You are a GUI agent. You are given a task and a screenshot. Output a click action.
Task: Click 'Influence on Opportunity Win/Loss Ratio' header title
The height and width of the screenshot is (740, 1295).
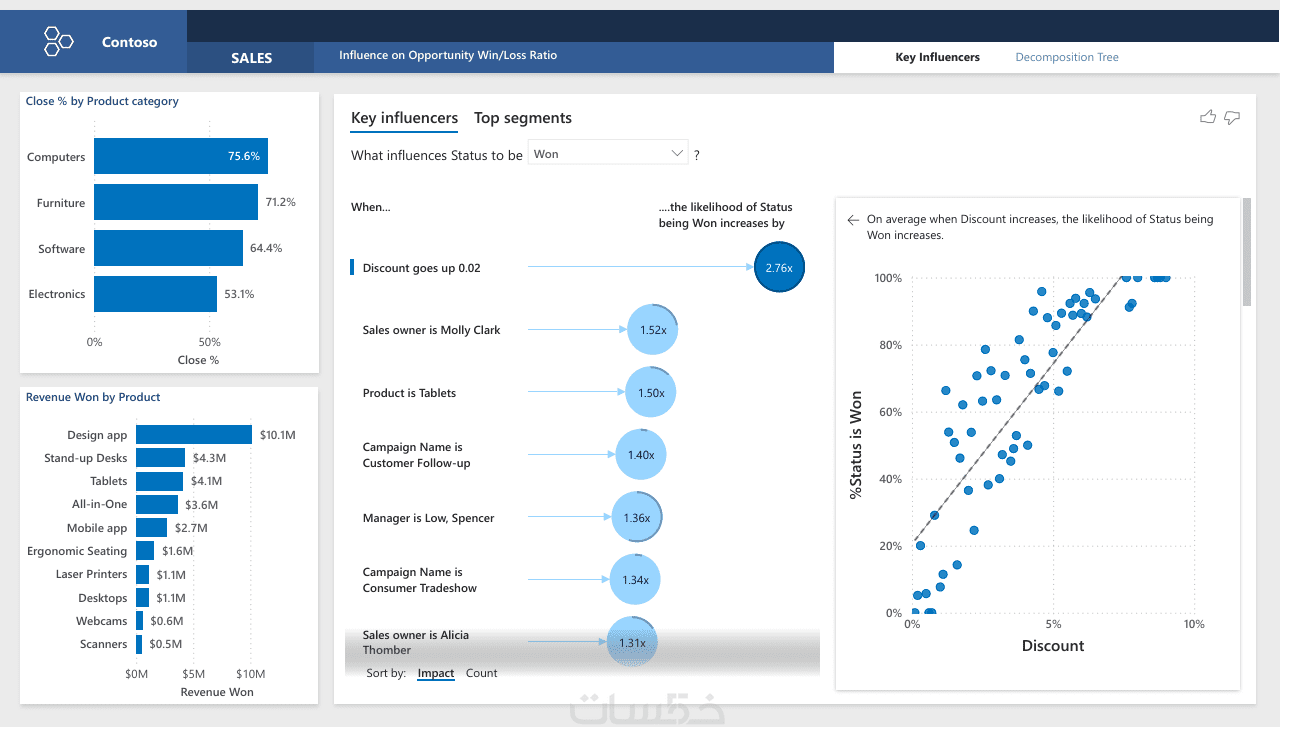448,56
